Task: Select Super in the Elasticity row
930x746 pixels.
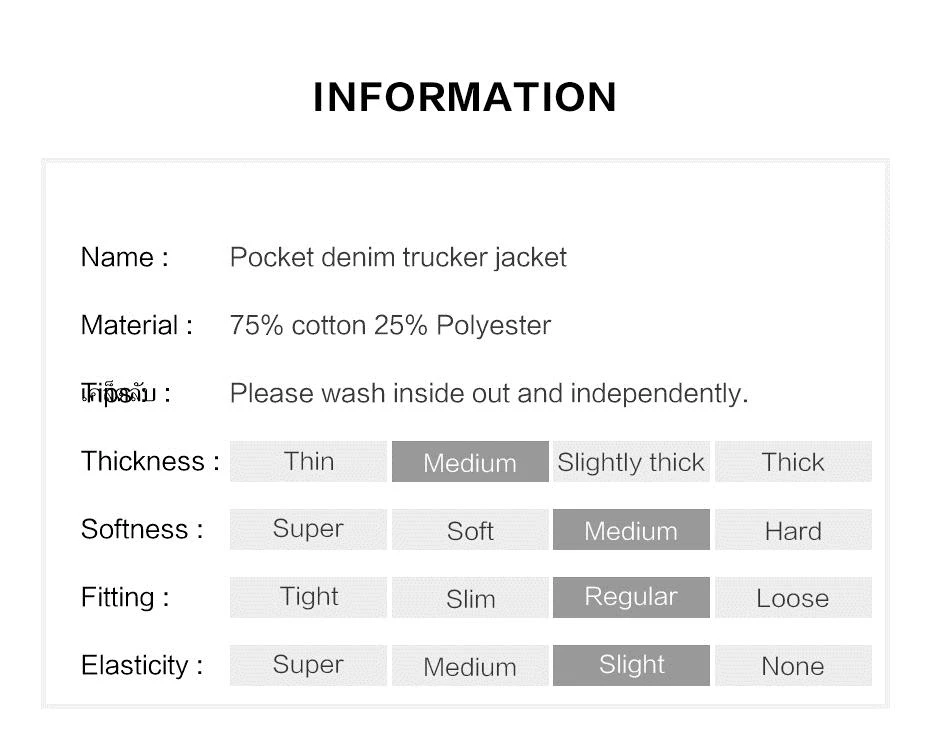Action: pos(308,665)
